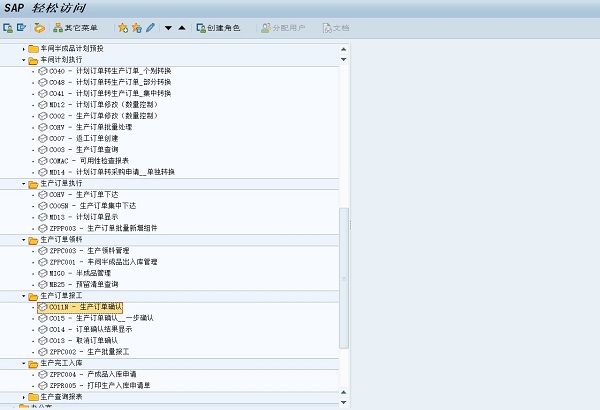Expand the 车间半成品计划预投 folder
600x410 pixels.
click(24, 48)
